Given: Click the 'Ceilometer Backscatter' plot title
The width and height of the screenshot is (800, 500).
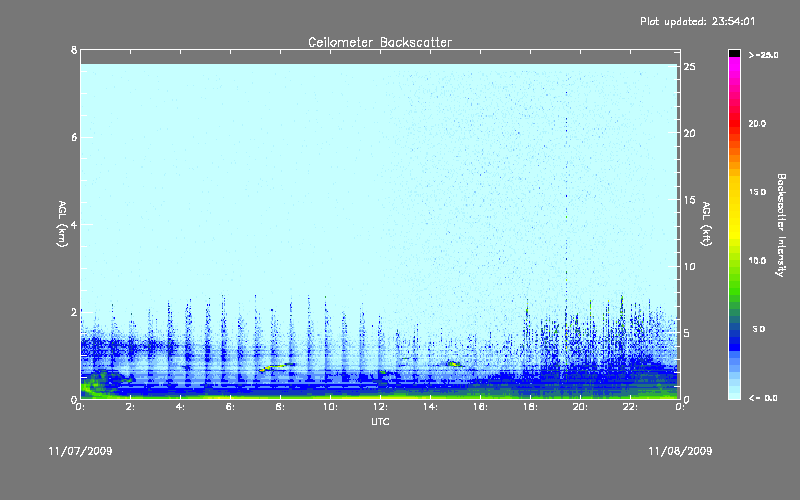Looking at the screenshot, I should [x=380, y=42].
